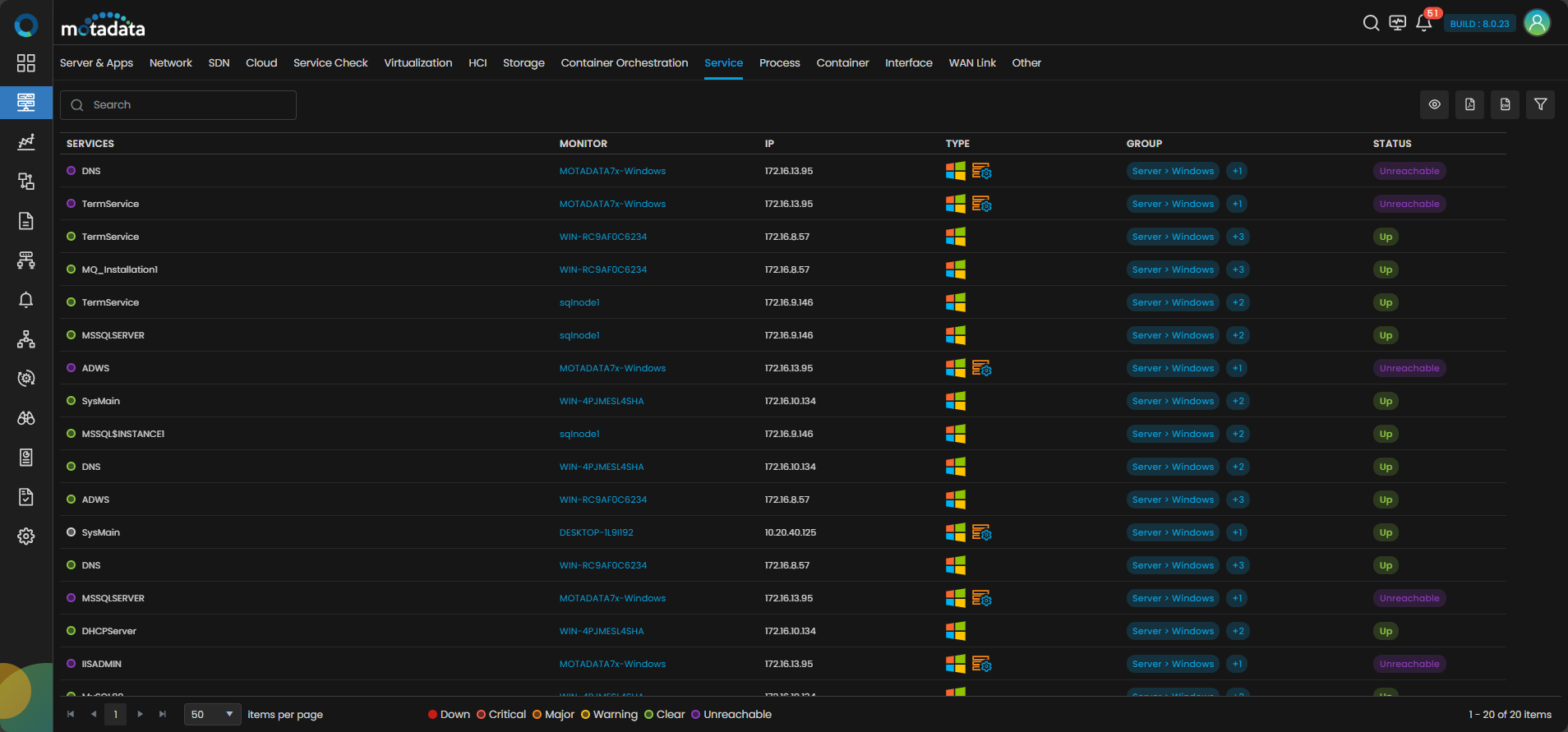Export the service list as PDF
Viewport: 1568px width, 732px height.
coord(1469,104)
